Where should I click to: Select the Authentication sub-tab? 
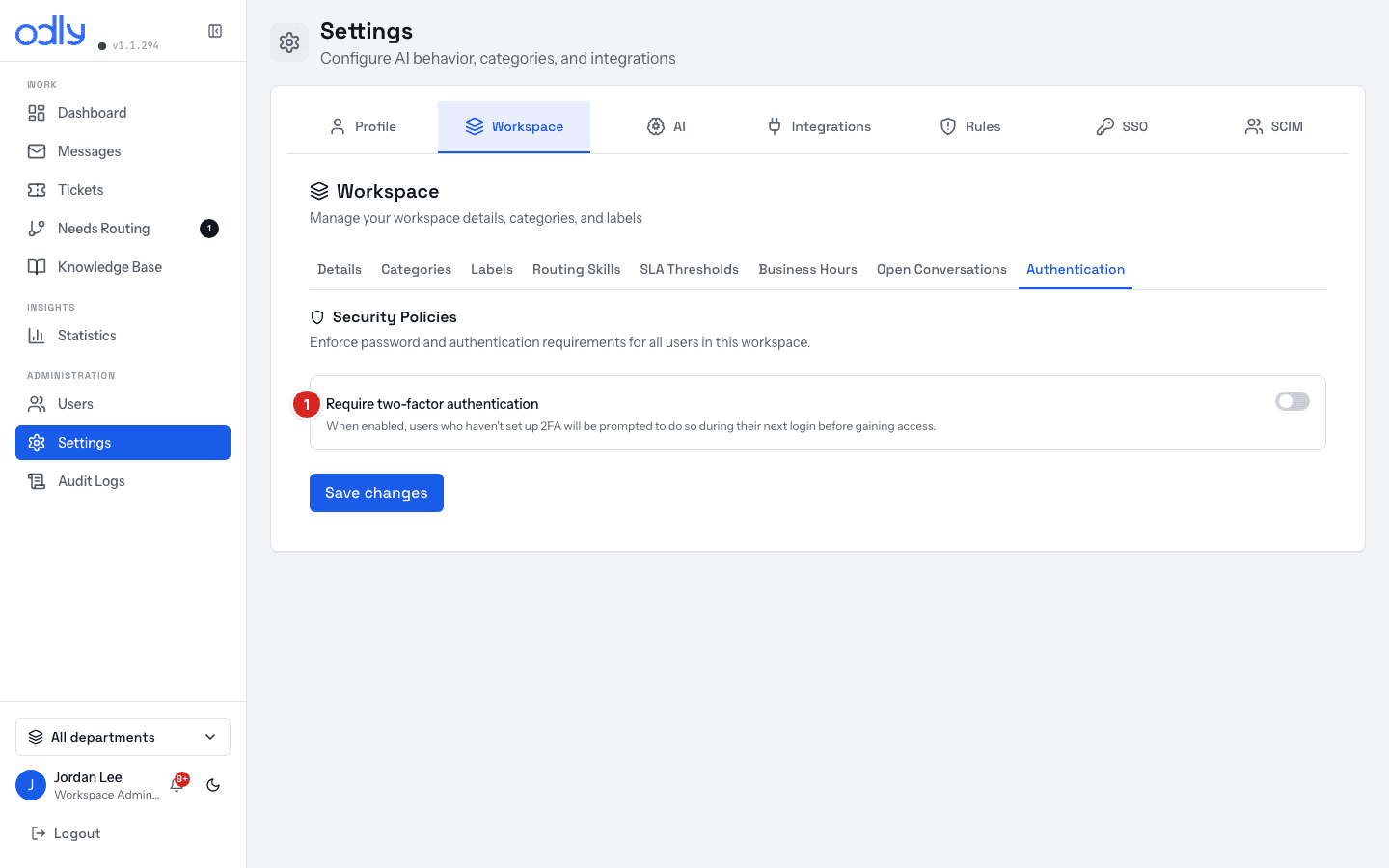[x=1076, y=270]
